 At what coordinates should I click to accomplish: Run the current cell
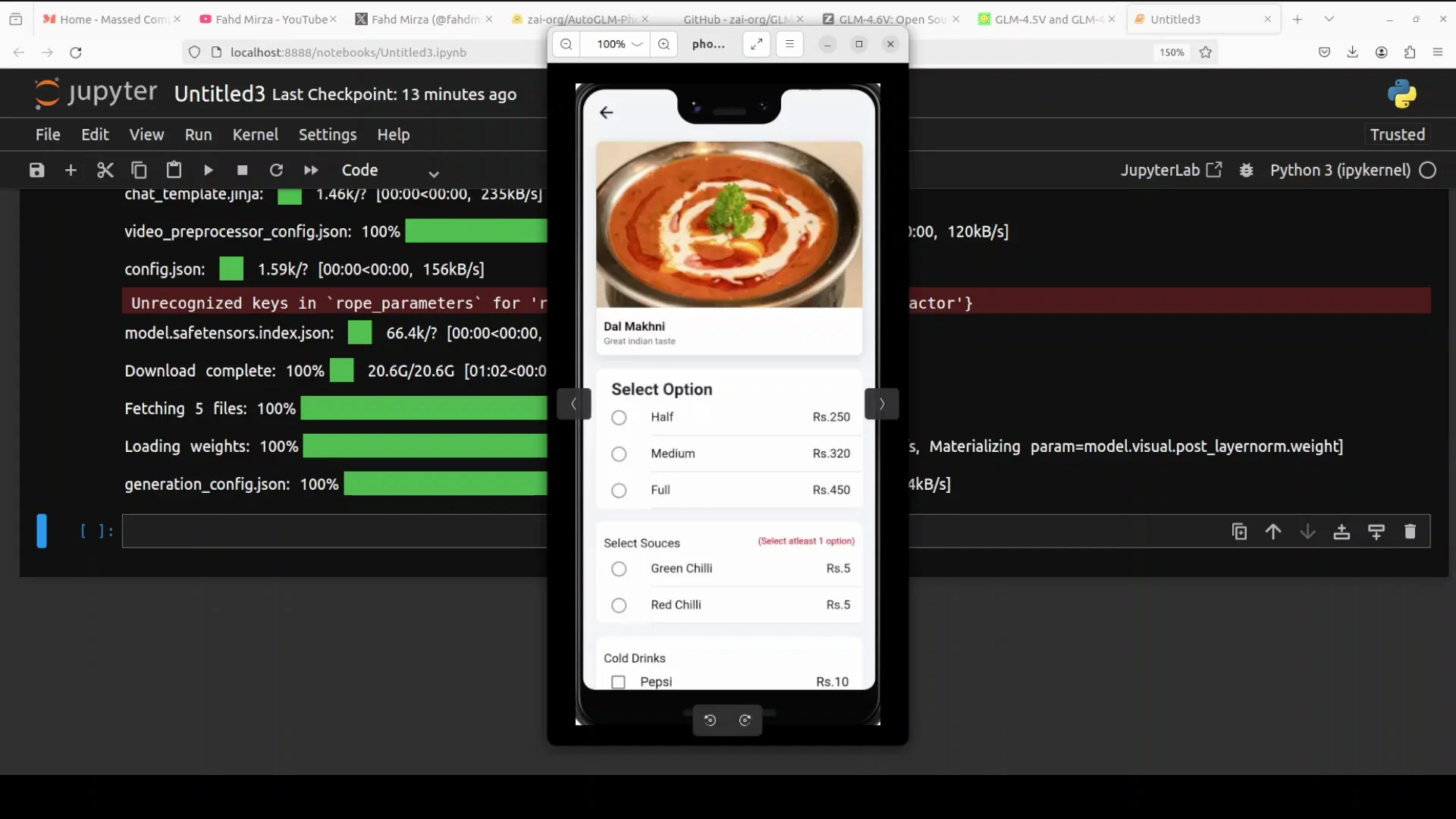point(208,170)
